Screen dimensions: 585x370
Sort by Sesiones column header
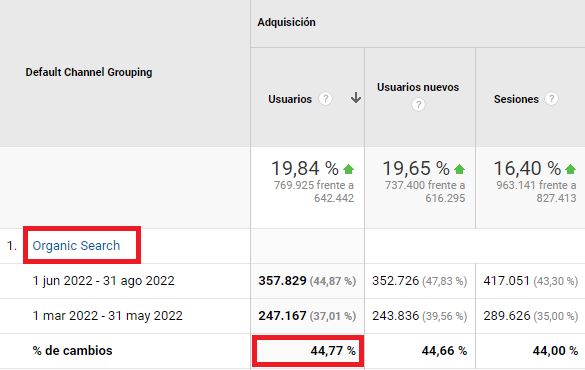pyautogui.click(x=516, y=99)
